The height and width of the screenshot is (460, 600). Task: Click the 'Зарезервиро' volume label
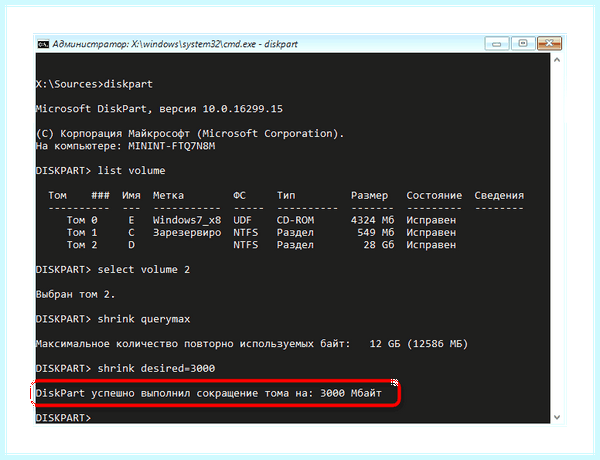pyautogui.click(x=187, y=233)
